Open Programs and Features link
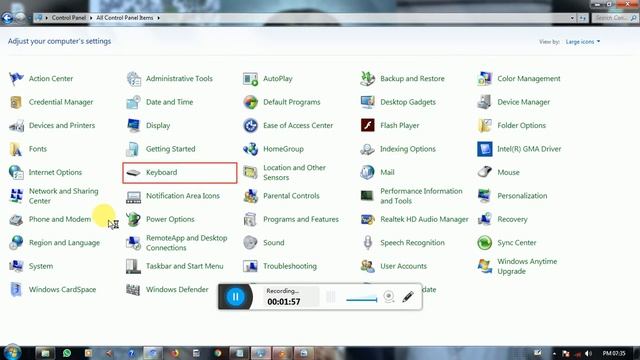Viewport: 640px width, 360px height. coord(301,219)
